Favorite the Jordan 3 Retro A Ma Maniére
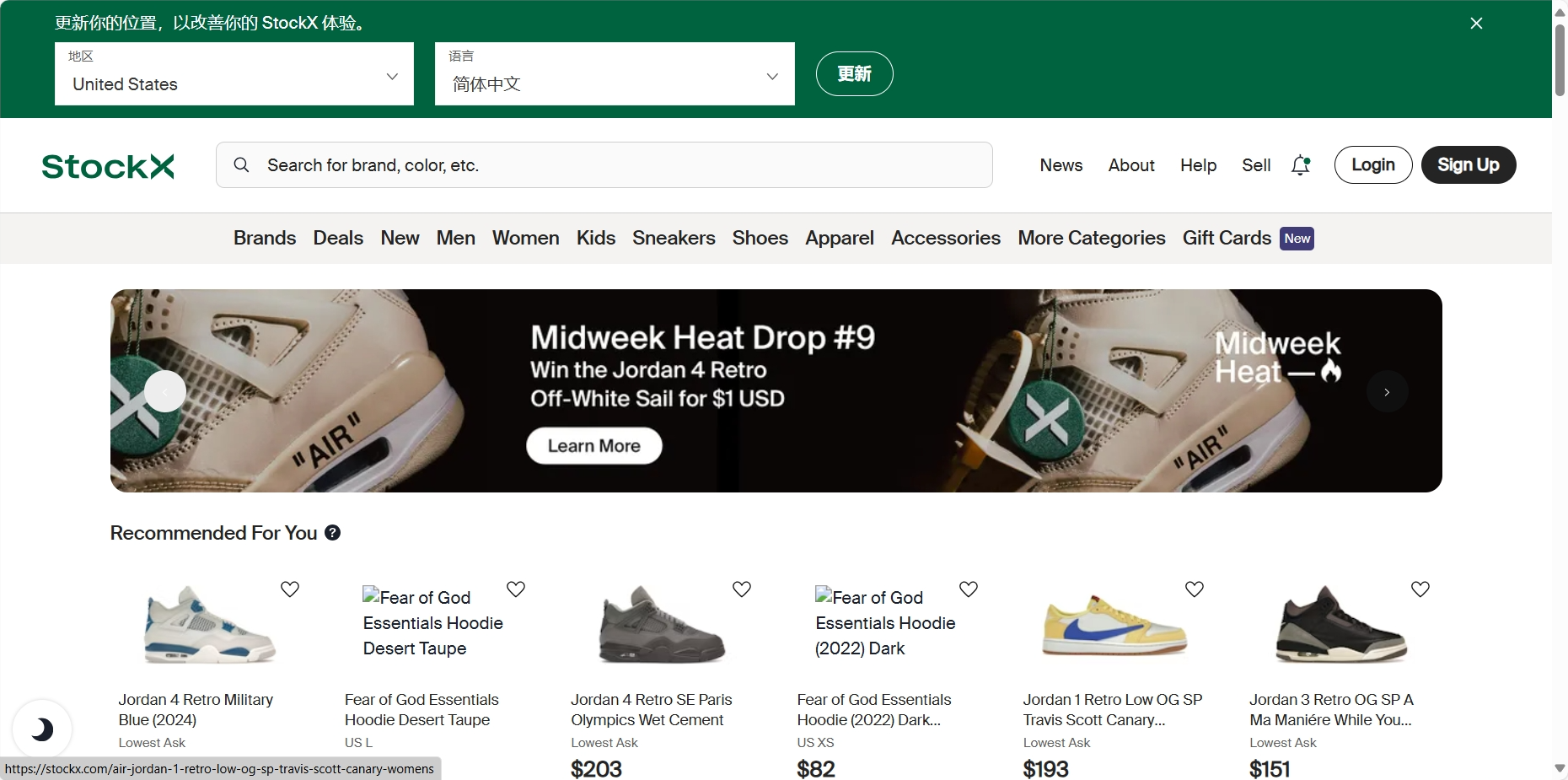Image resolution: width=1568 pixels, height=780 pixels. [1420, 589]
